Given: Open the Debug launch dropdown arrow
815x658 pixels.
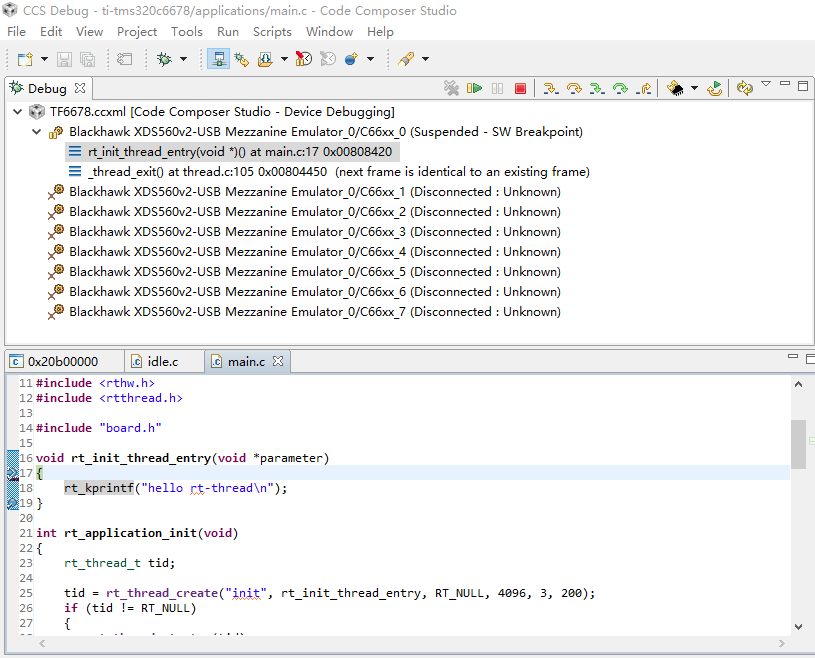Looking at the screenshot, I should (x=183, y=60).
